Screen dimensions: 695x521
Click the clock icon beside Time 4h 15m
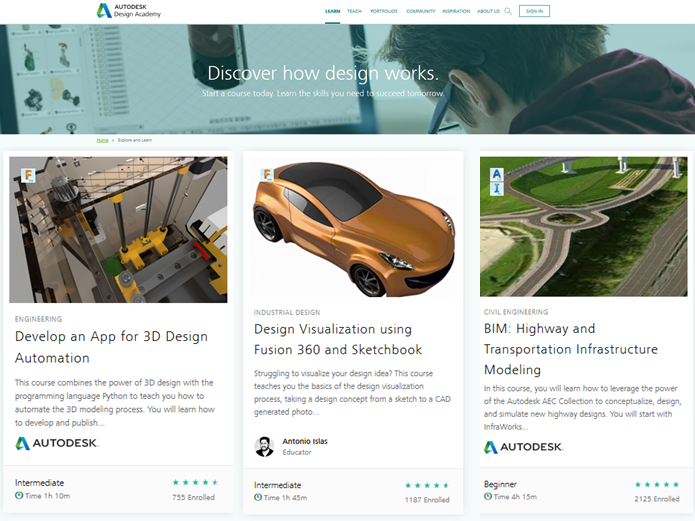[488, 496]
